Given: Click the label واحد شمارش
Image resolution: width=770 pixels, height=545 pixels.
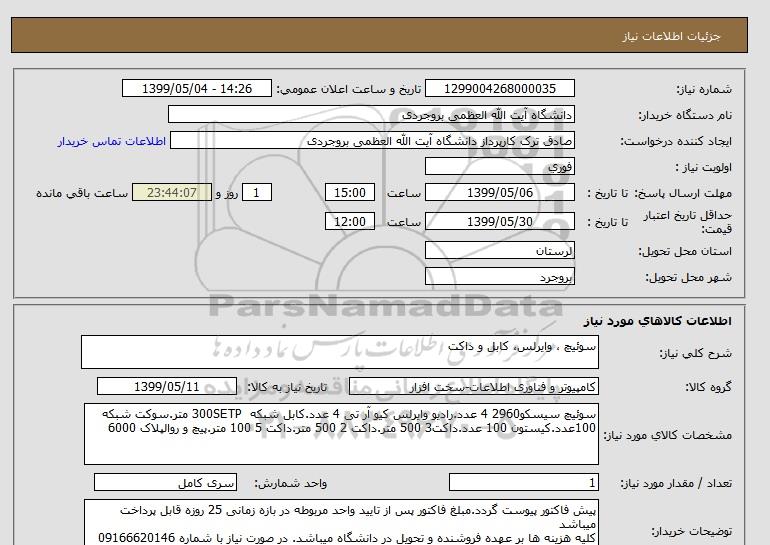Looking at the screenshot, I should point(291,484).
